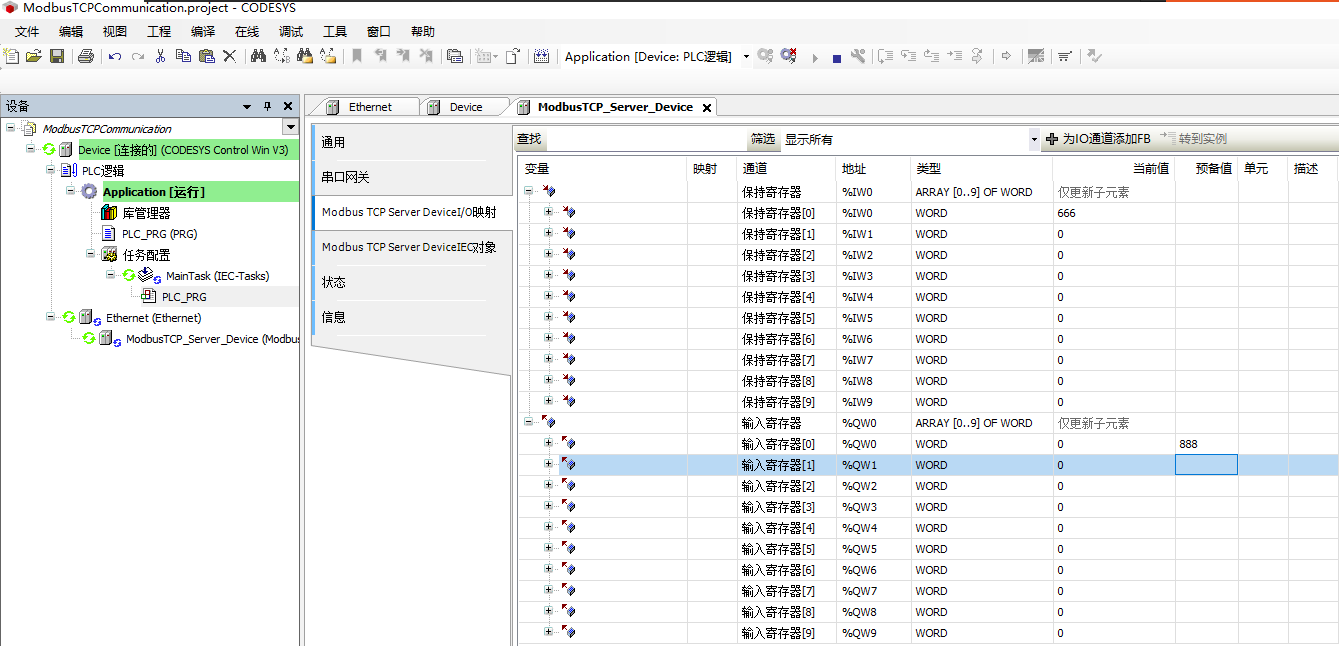Click the Ethernet tab icon
Image resolution: width=1339 pixels, height=646 pixels.
tap(333, 107)
